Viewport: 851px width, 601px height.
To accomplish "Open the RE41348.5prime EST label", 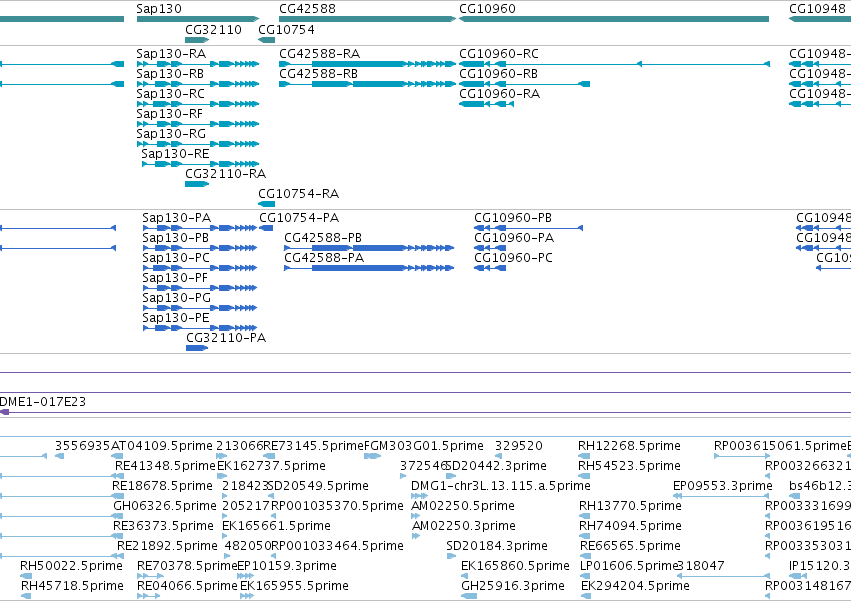I will [166, 466].
